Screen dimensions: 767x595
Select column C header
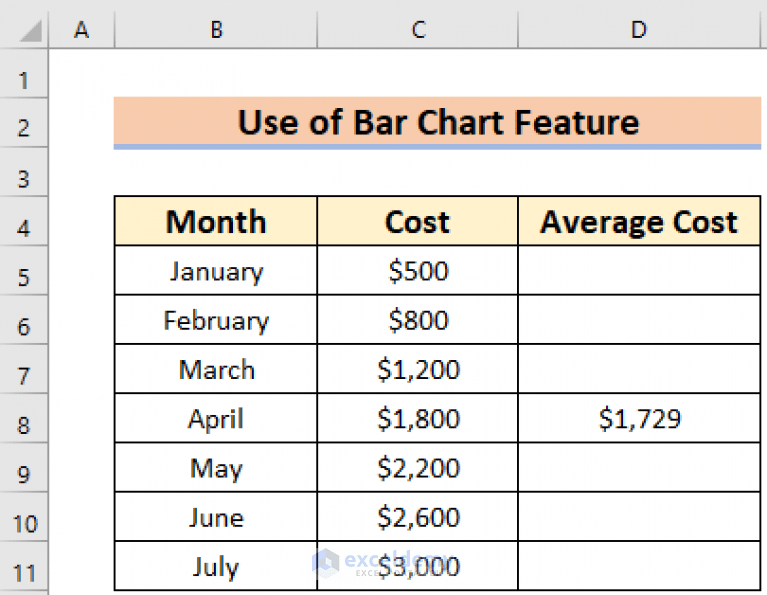point(418,31)
